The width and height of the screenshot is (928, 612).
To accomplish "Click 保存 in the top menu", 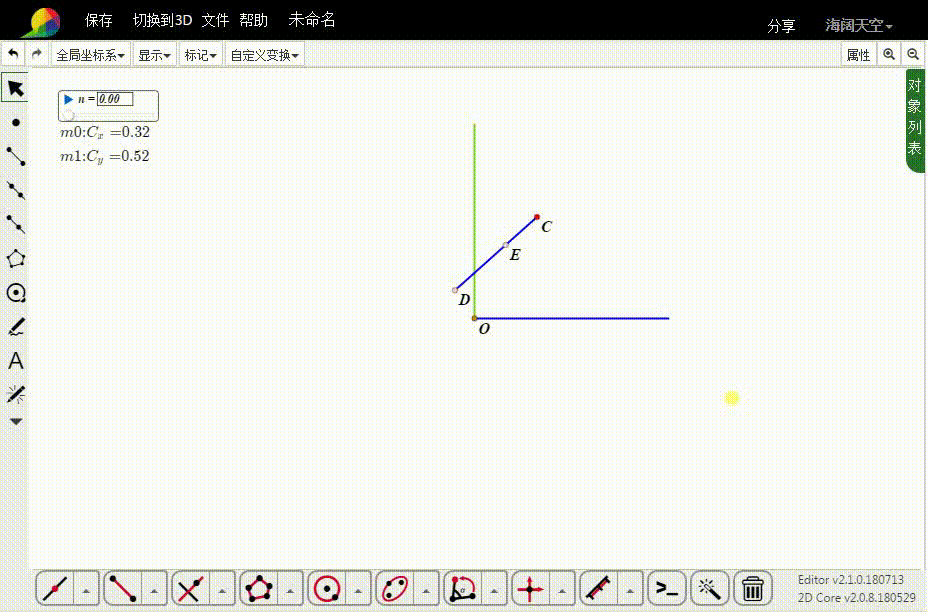I will [x=98, y=20].
